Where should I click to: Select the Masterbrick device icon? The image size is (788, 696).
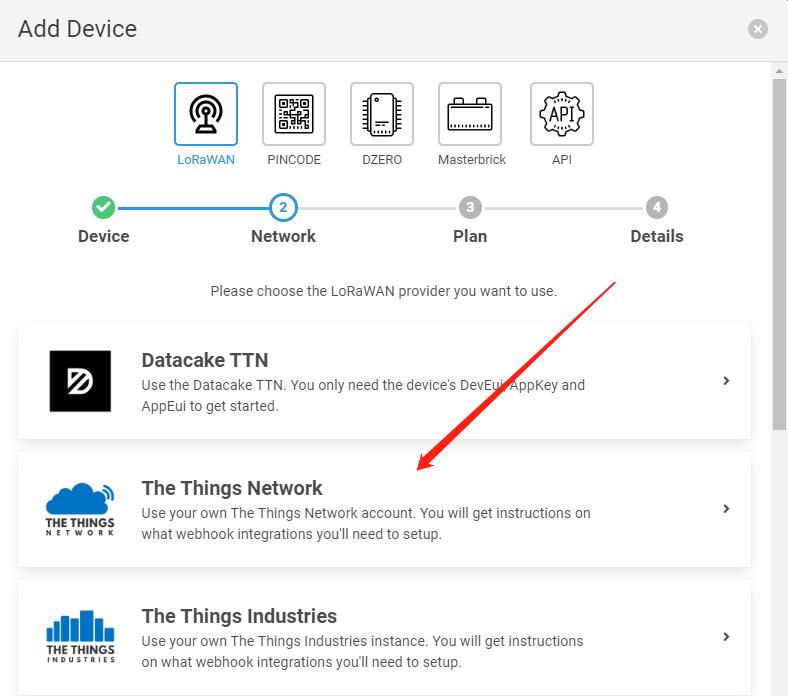point(470,114)
